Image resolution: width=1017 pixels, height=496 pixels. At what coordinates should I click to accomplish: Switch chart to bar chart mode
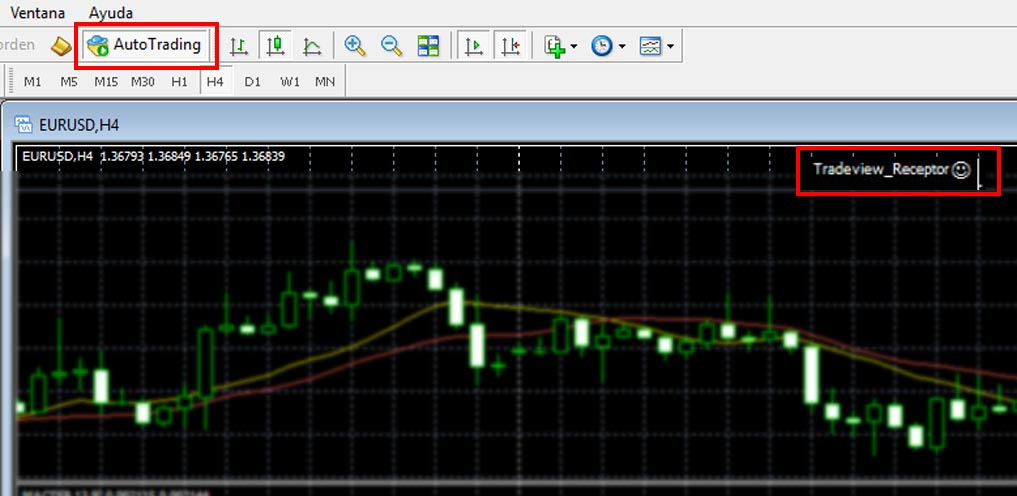point(239,45)
